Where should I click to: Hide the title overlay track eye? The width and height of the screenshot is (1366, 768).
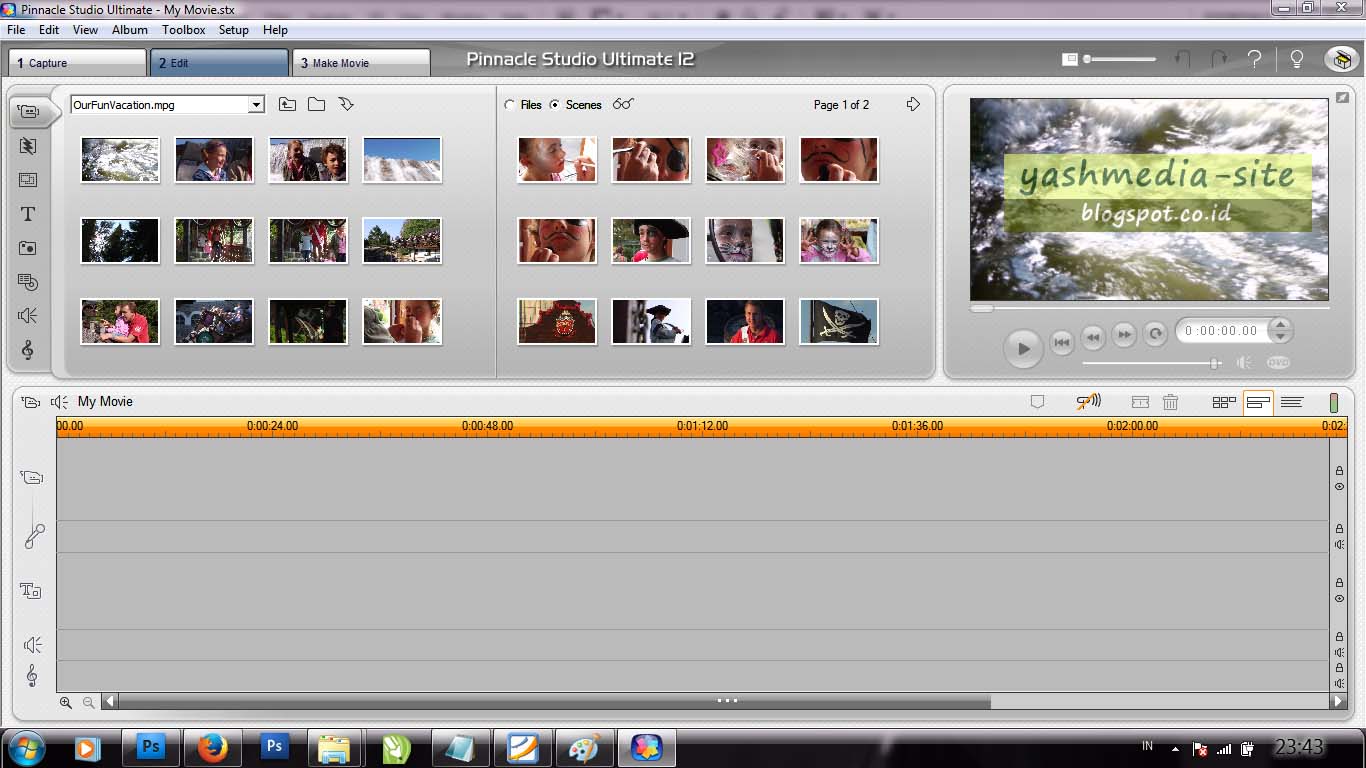pos(1339,599)
